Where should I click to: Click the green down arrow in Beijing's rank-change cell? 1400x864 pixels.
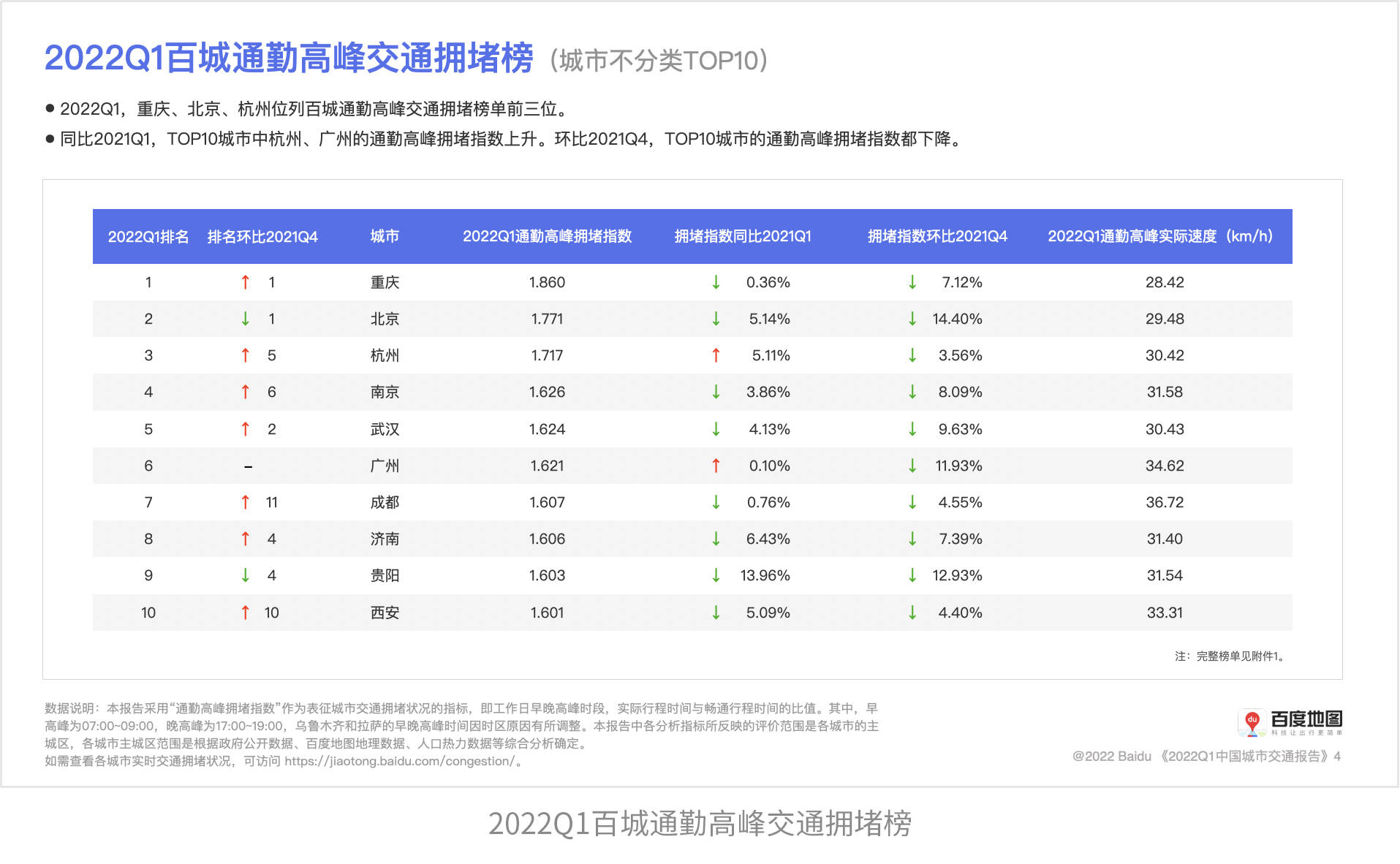(246, 319)
